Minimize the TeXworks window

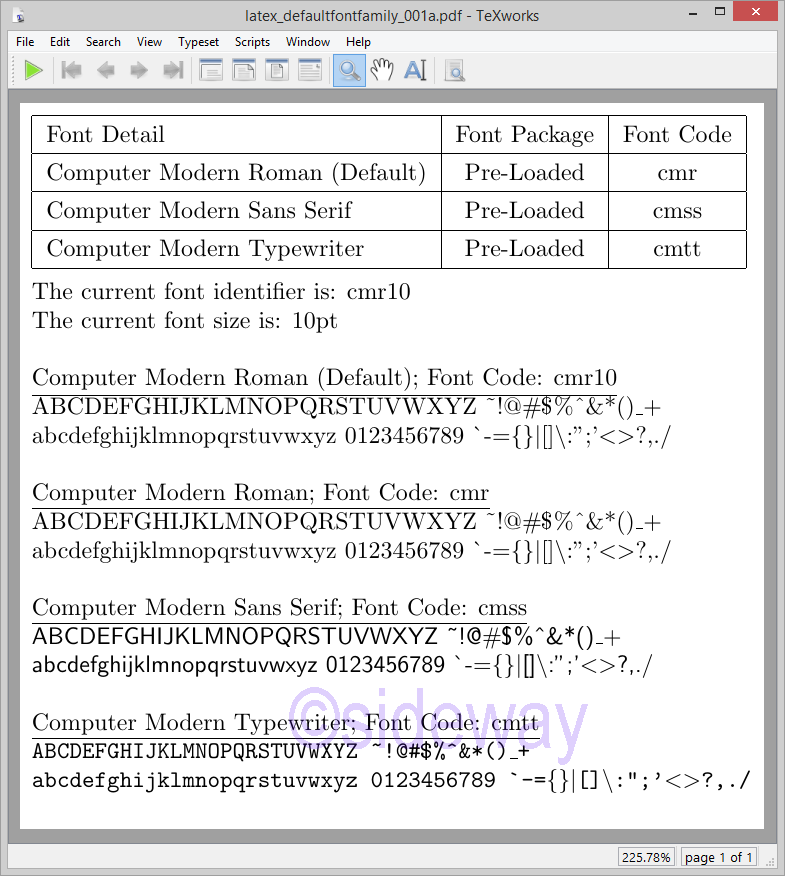coord(693,12)
